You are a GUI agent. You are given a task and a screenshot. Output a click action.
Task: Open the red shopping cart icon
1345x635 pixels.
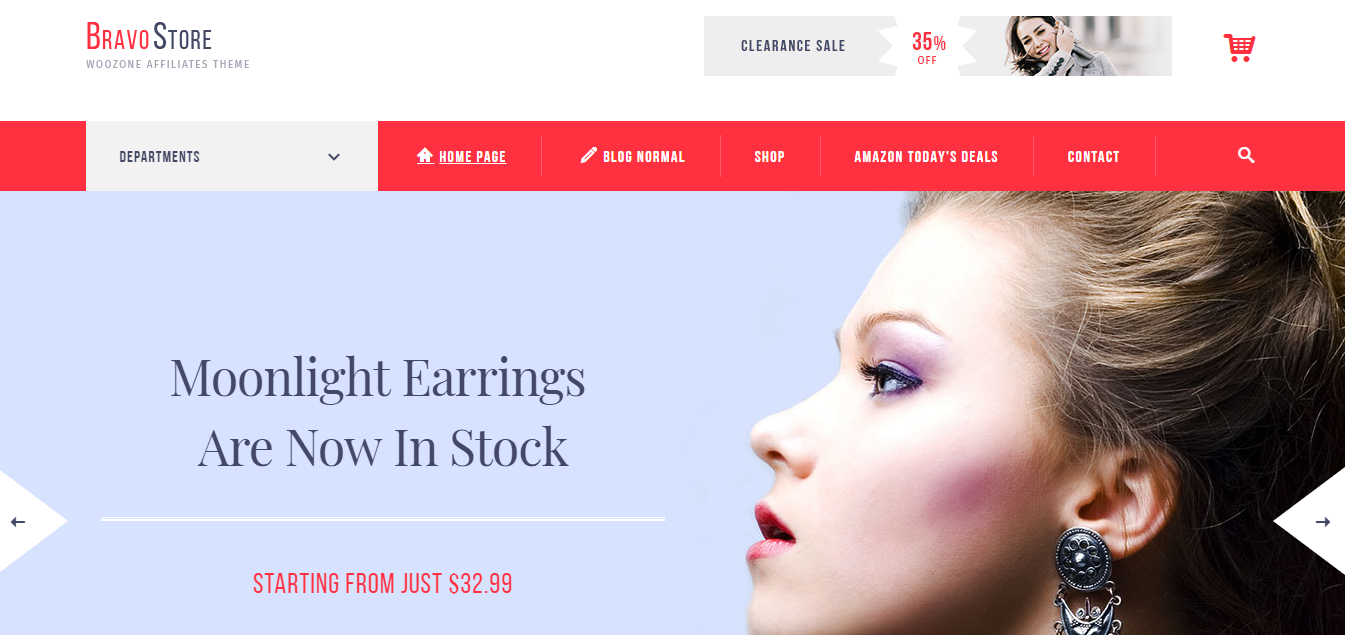click(1239, 47)
